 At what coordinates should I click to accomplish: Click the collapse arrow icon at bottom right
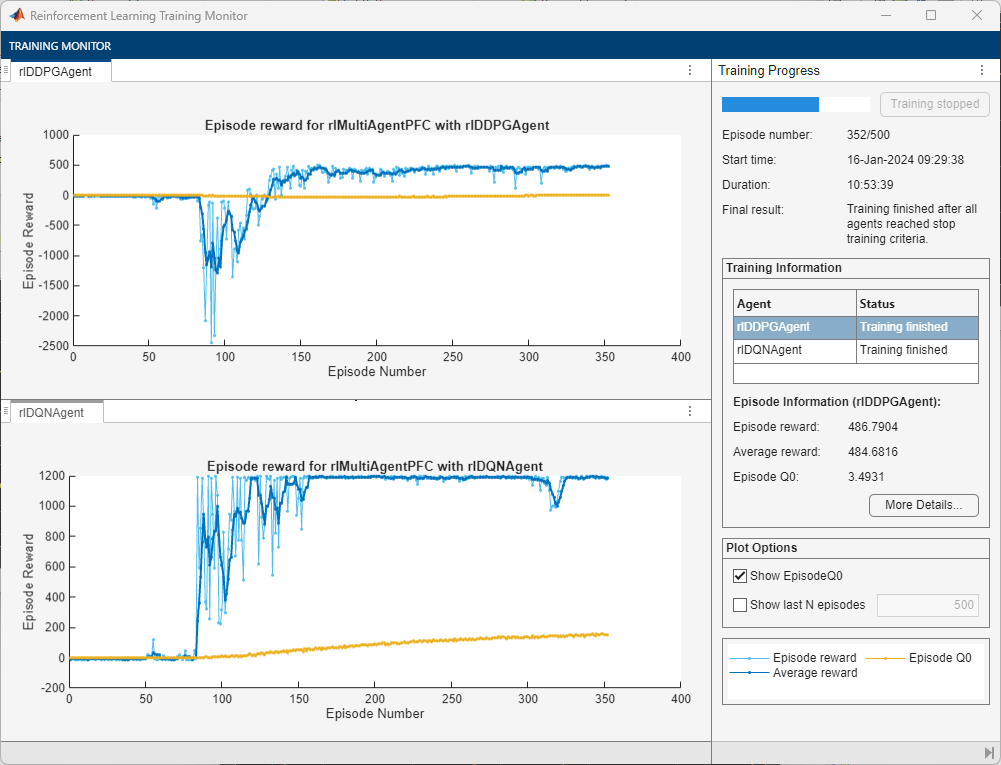pyautogui.click(x=989, y=754)
